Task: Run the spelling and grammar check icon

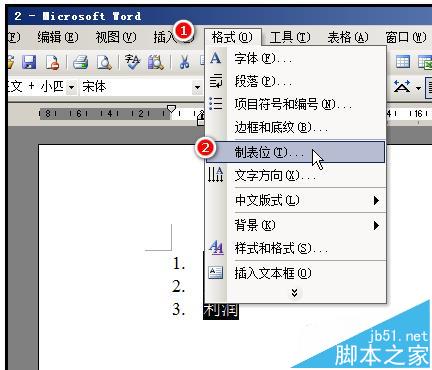Action: point(132,62)
